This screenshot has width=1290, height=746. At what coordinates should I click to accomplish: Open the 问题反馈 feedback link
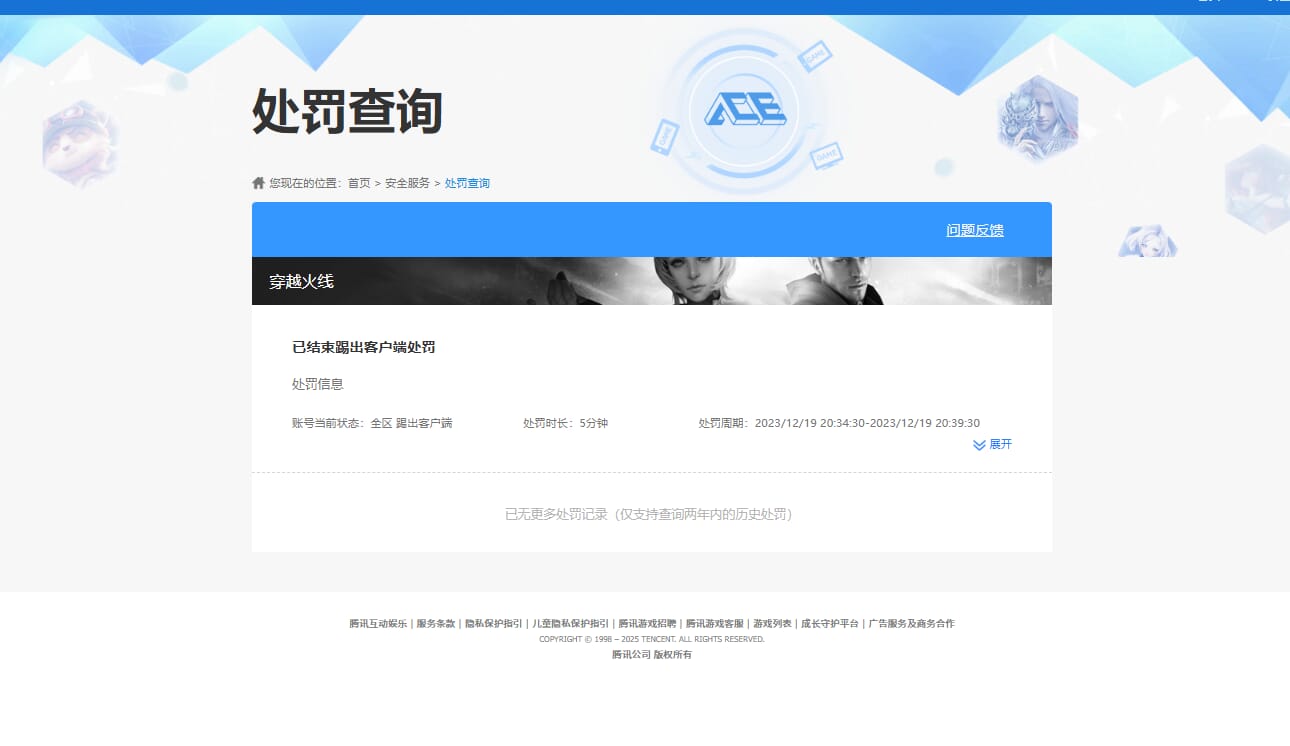click(973, 230)
